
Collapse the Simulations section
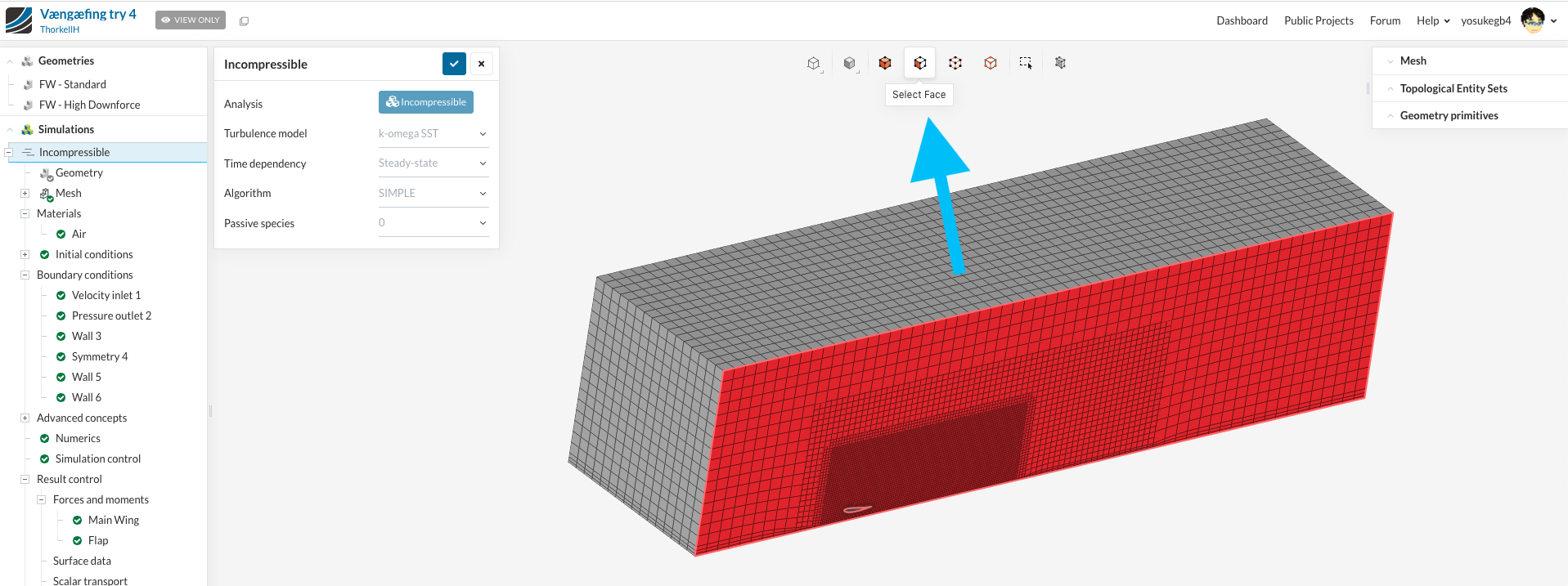pyautogui.click(x=10, y=130)
